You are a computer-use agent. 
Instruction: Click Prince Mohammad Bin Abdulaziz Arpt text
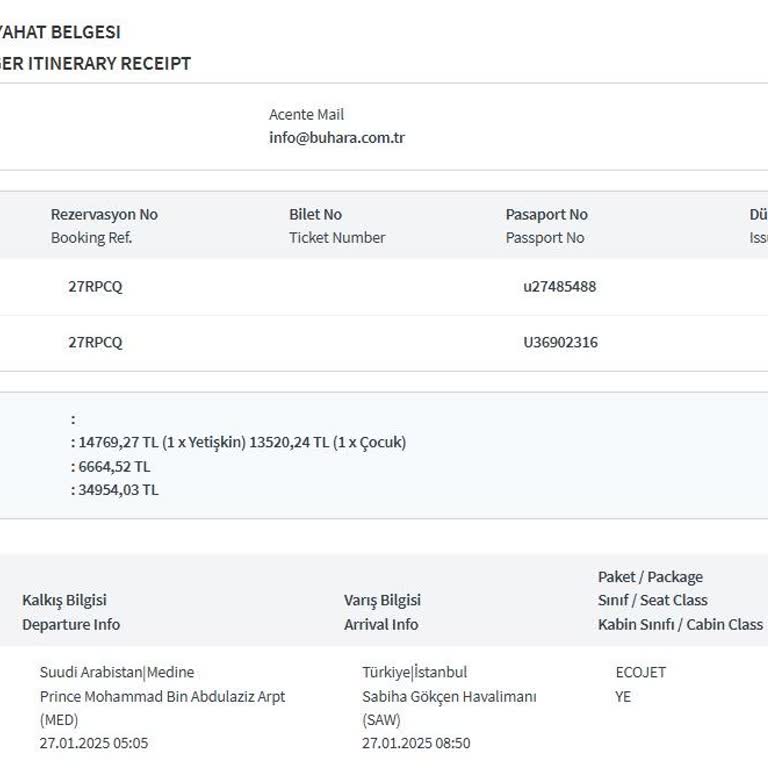tap(162, 696)
